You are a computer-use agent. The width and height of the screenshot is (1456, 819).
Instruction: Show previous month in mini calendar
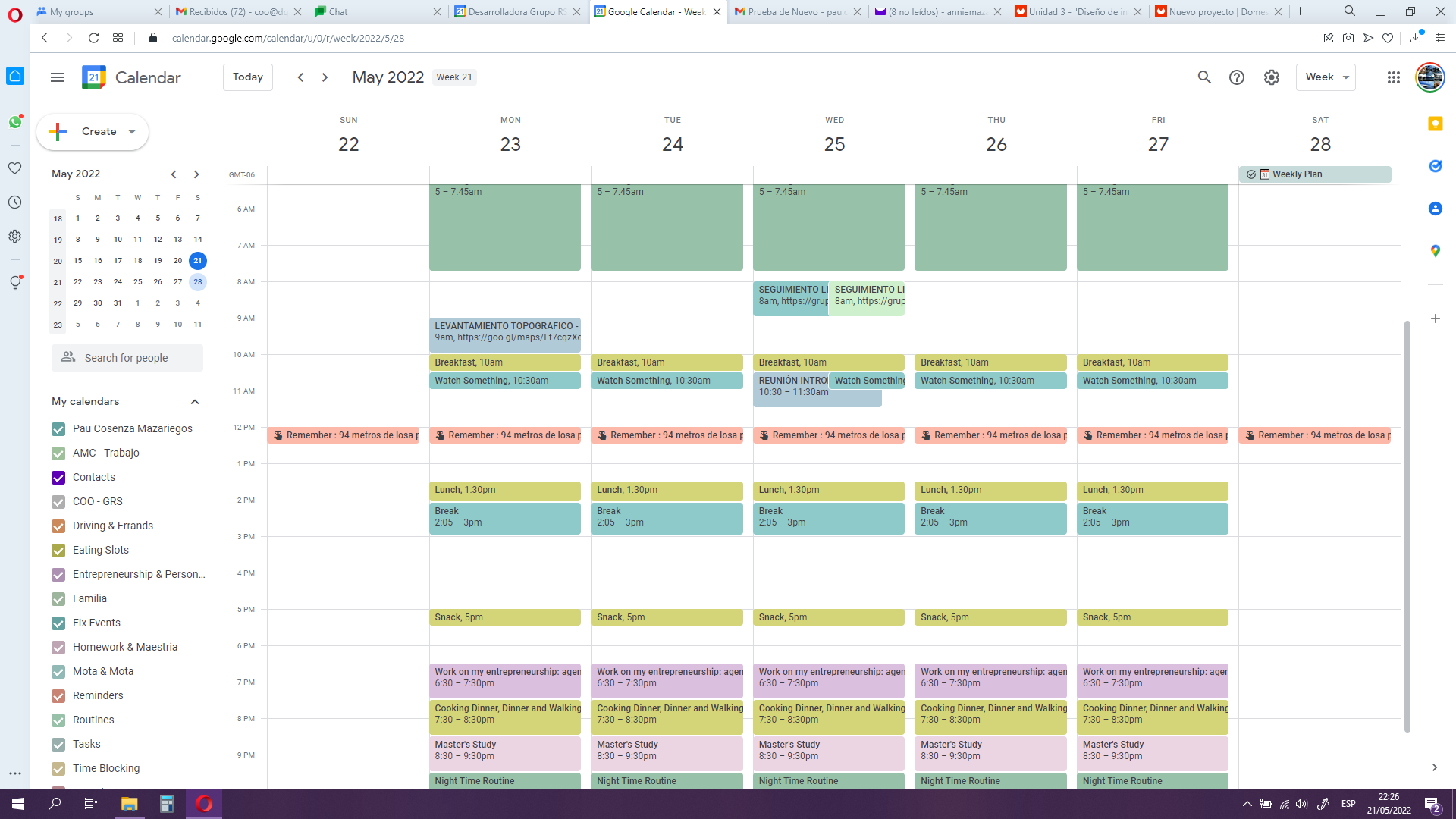[174, 174]
